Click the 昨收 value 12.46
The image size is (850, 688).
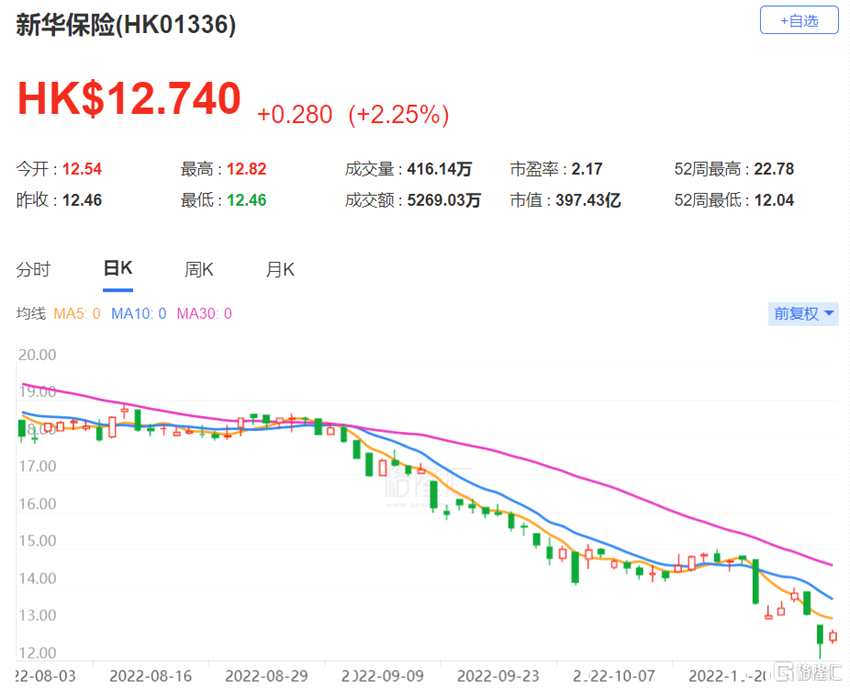click(82, 200)
